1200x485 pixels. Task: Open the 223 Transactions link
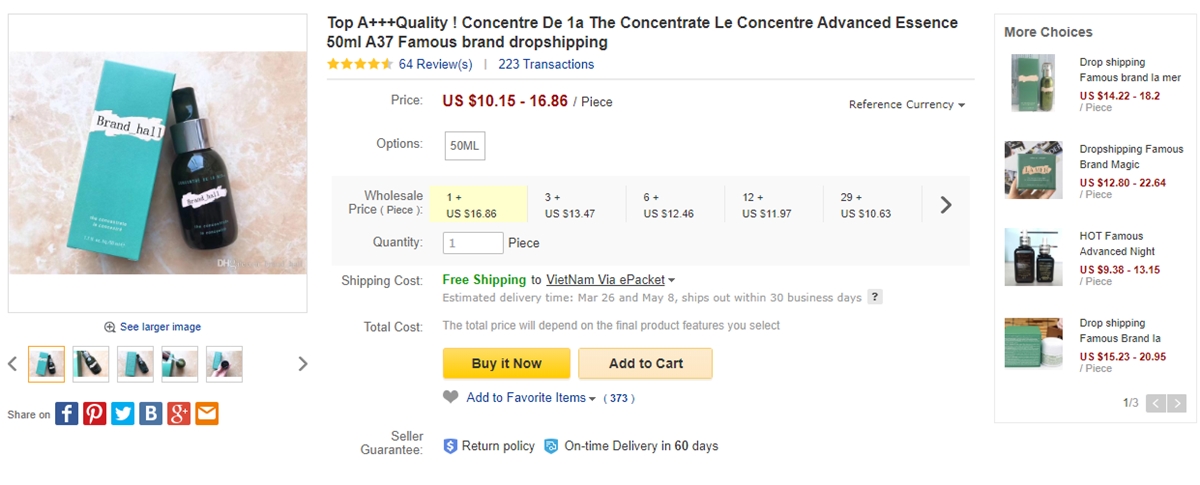(x=546, y=64)
